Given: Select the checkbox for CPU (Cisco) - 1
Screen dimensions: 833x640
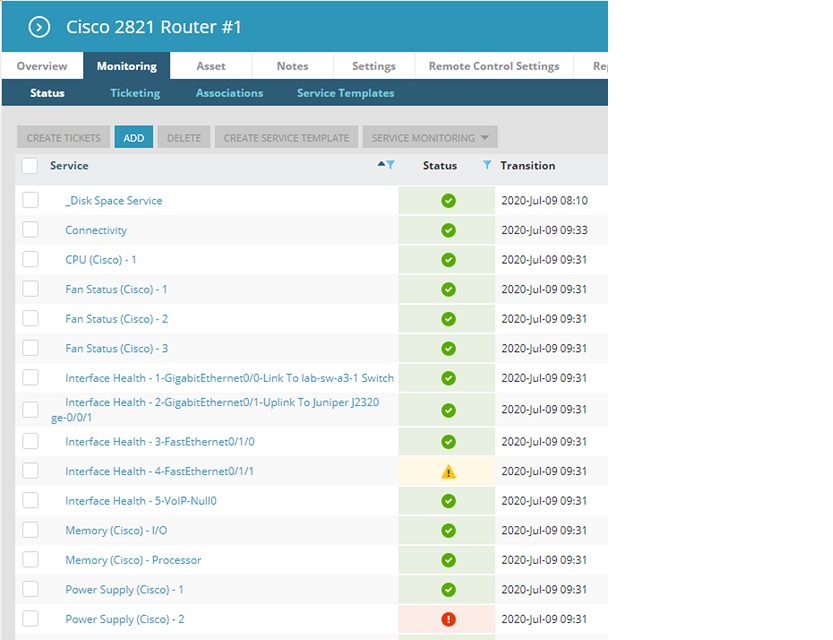Looking at the screenshot, I should pos(30,259).
